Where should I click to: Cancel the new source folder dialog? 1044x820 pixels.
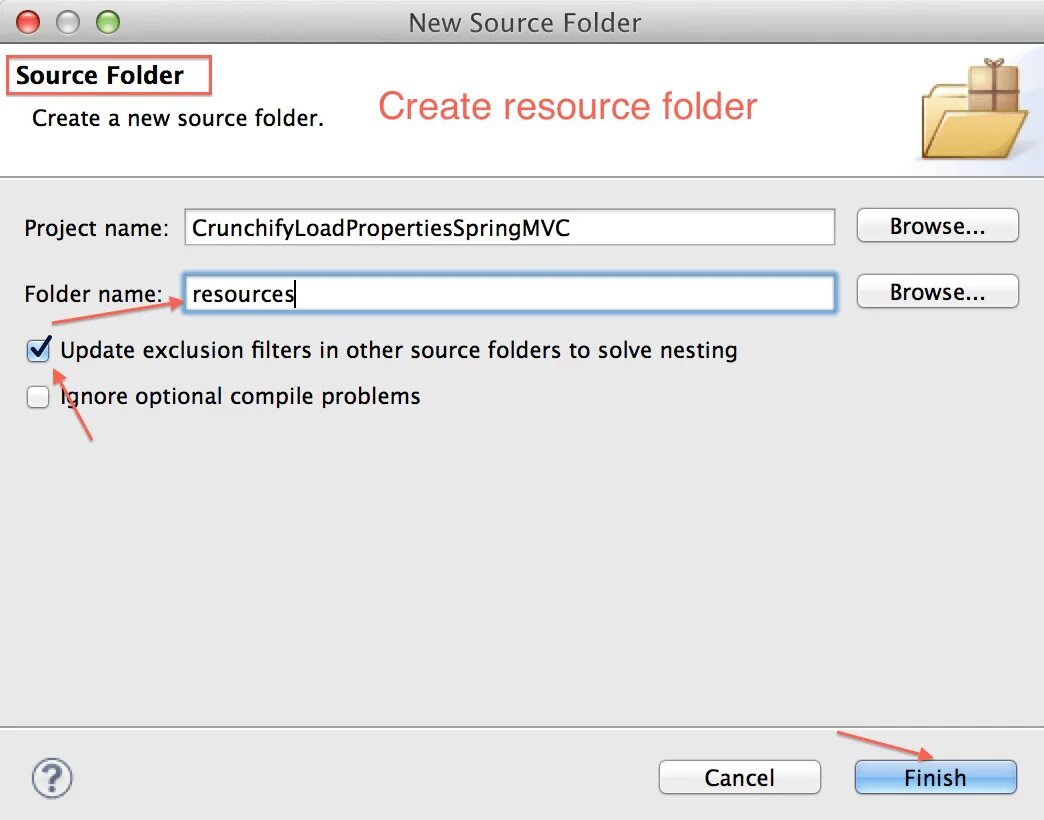739,777
